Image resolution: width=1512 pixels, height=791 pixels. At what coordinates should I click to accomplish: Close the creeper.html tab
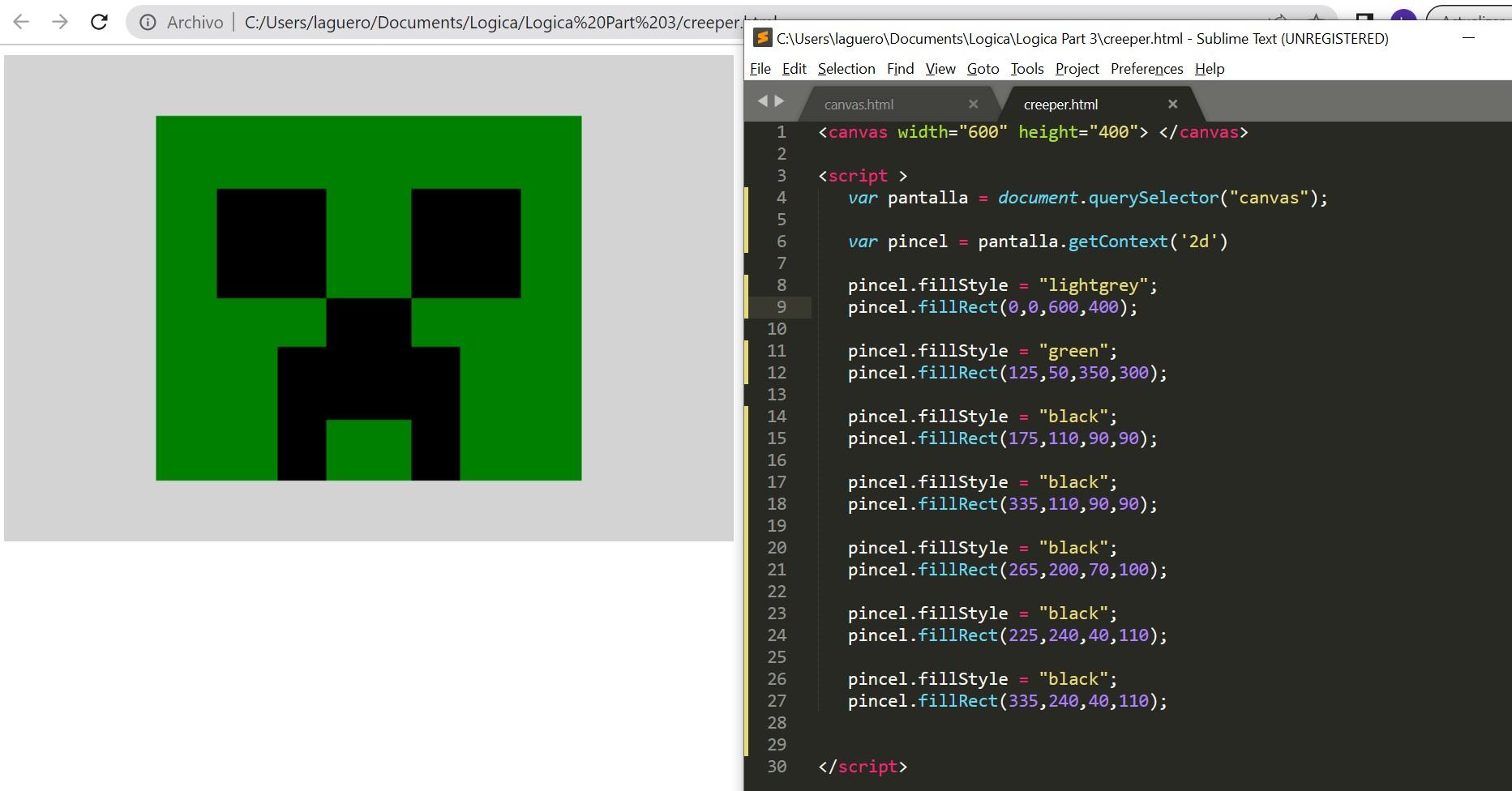pyautogui.click(x=1172, y=104)
